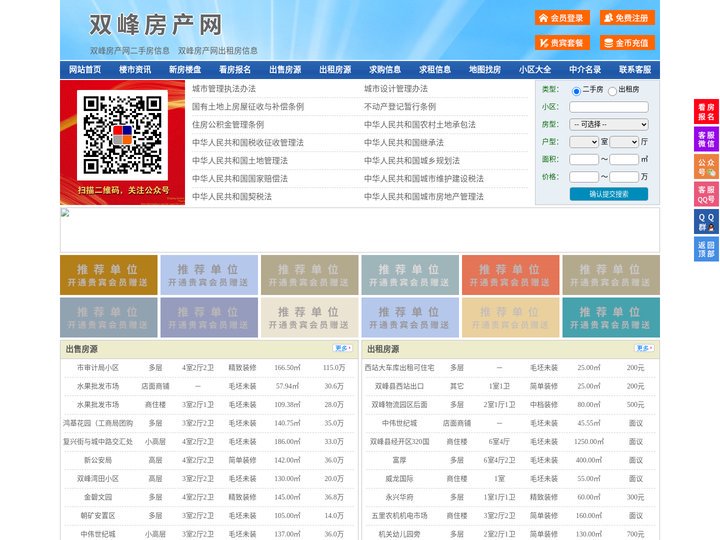The image size is (720, 540).
Task: Click the 公众号 floating sidebar icon
Action: (706, 167)
